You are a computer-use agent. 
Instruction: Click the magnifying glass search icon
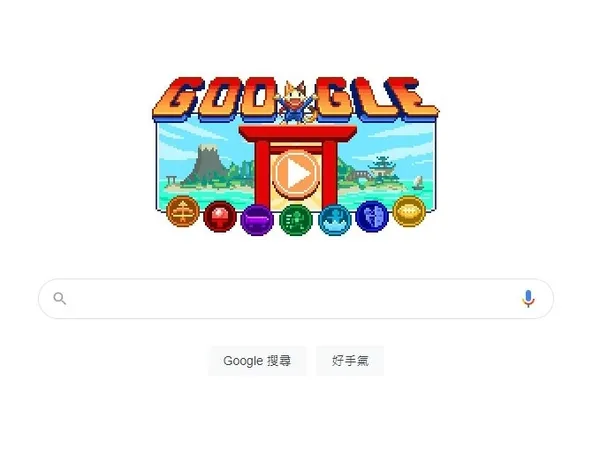(60, 298)
